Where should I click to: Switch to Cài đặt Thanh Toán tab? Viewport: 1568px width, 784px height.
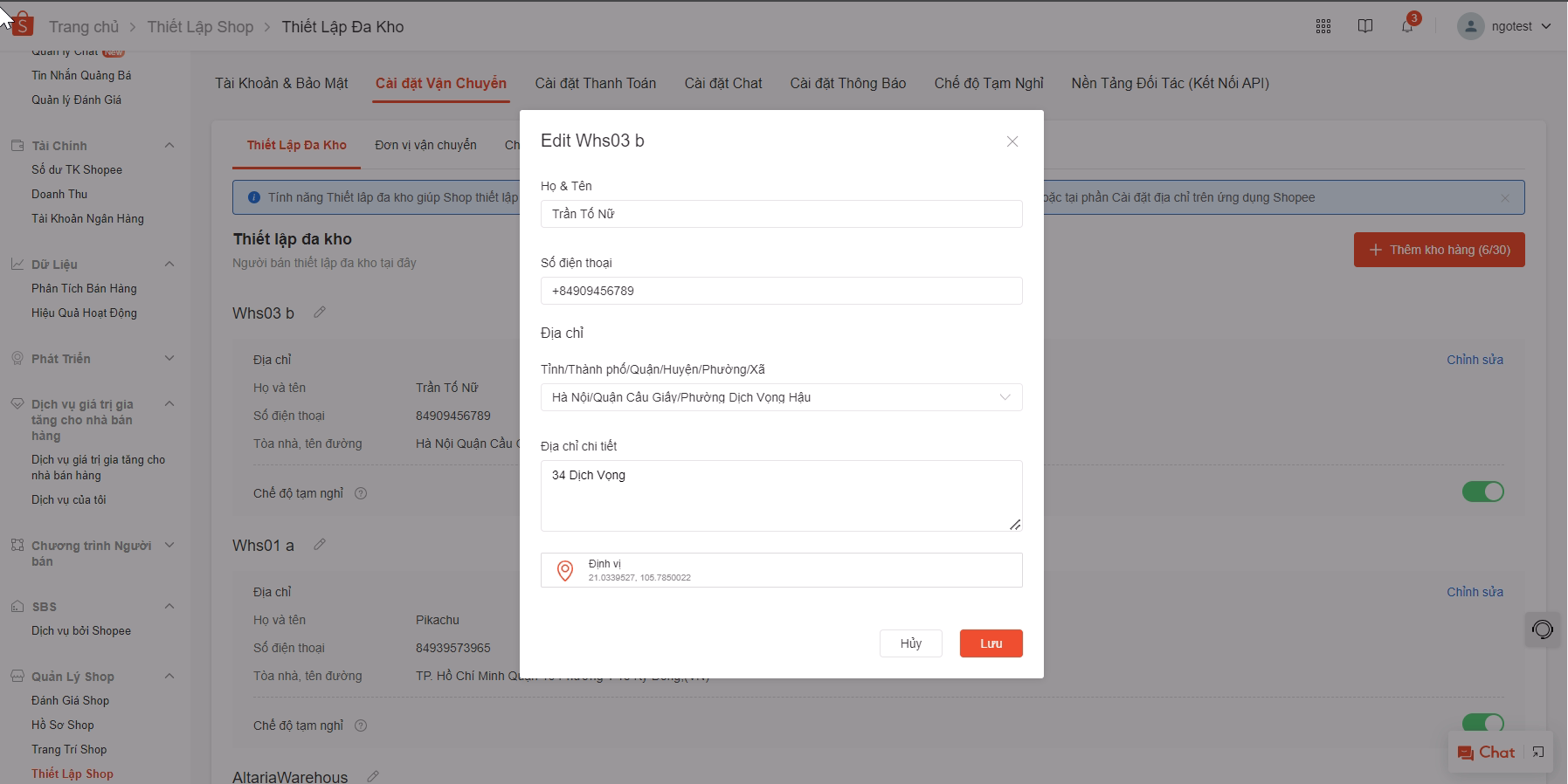click(595, 83)
